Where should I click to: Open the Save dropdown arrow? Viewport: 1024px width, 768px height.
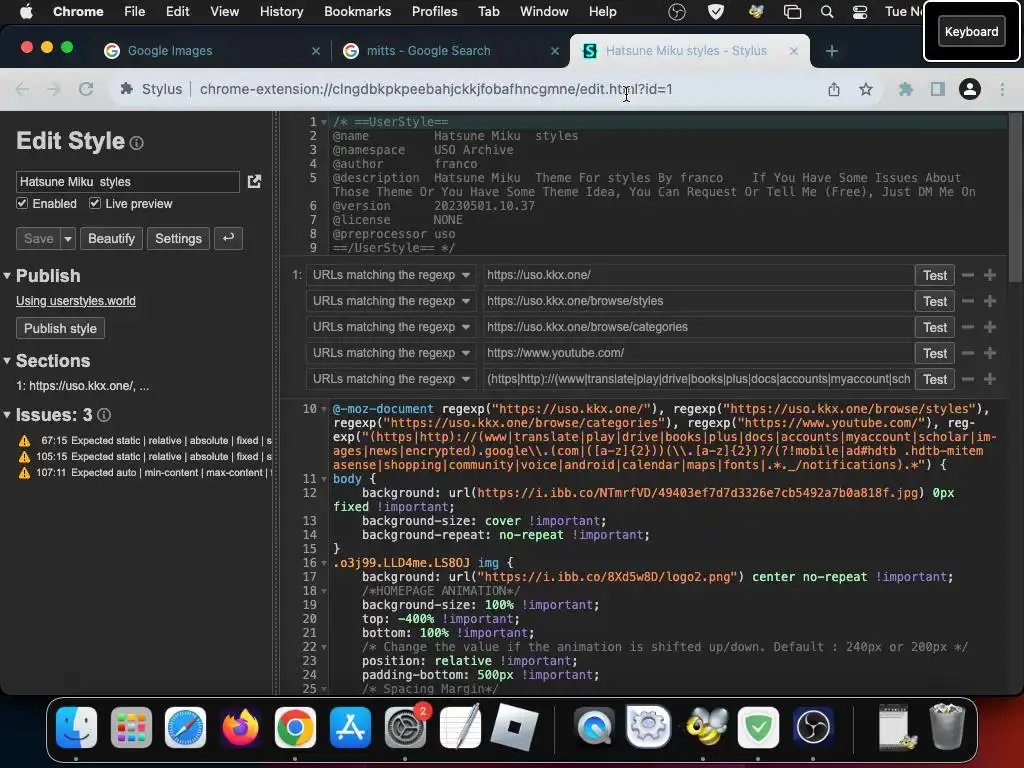pos(68,239)
